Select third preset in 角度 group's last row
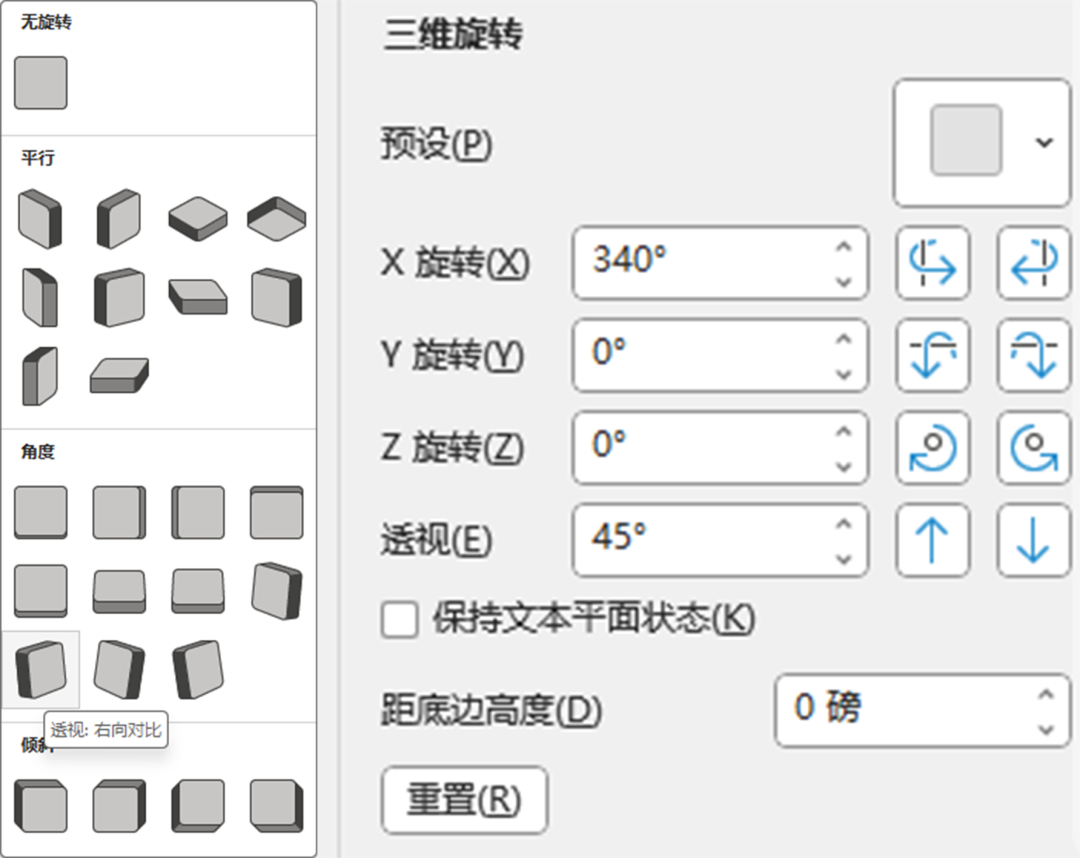 coord(198,669)
